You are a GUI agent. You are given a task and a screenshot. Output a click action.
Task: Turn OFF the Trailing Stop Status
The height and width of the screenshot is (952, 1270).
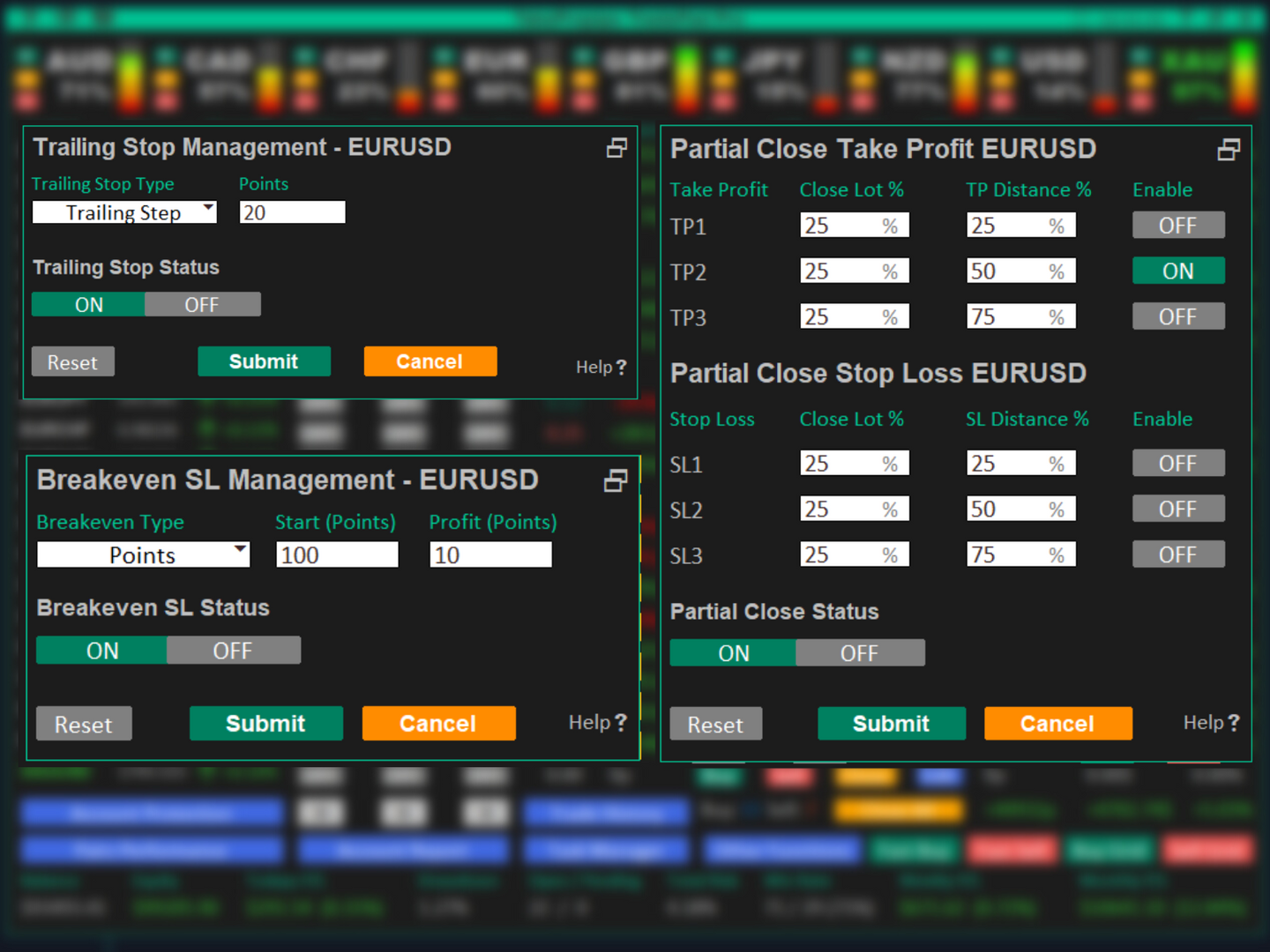coord(202,304)
